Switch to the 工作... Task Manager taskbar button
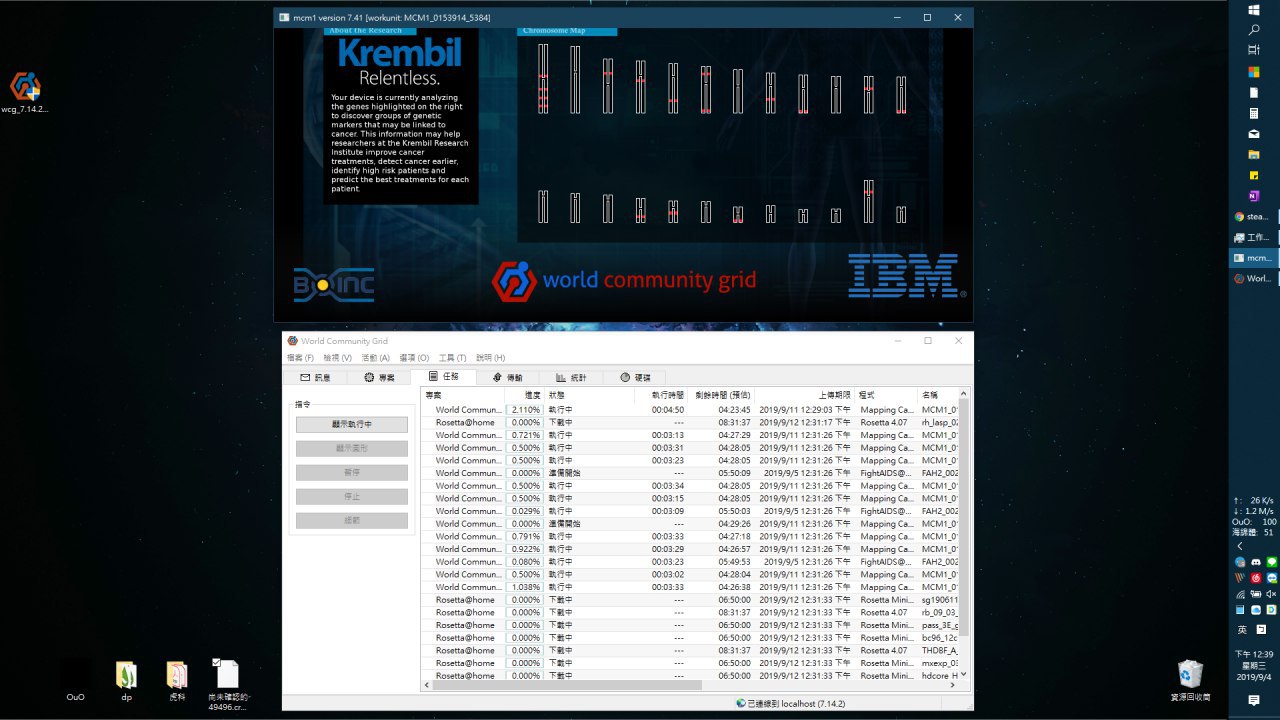1280x720 pixels. tap(1254, 237)
